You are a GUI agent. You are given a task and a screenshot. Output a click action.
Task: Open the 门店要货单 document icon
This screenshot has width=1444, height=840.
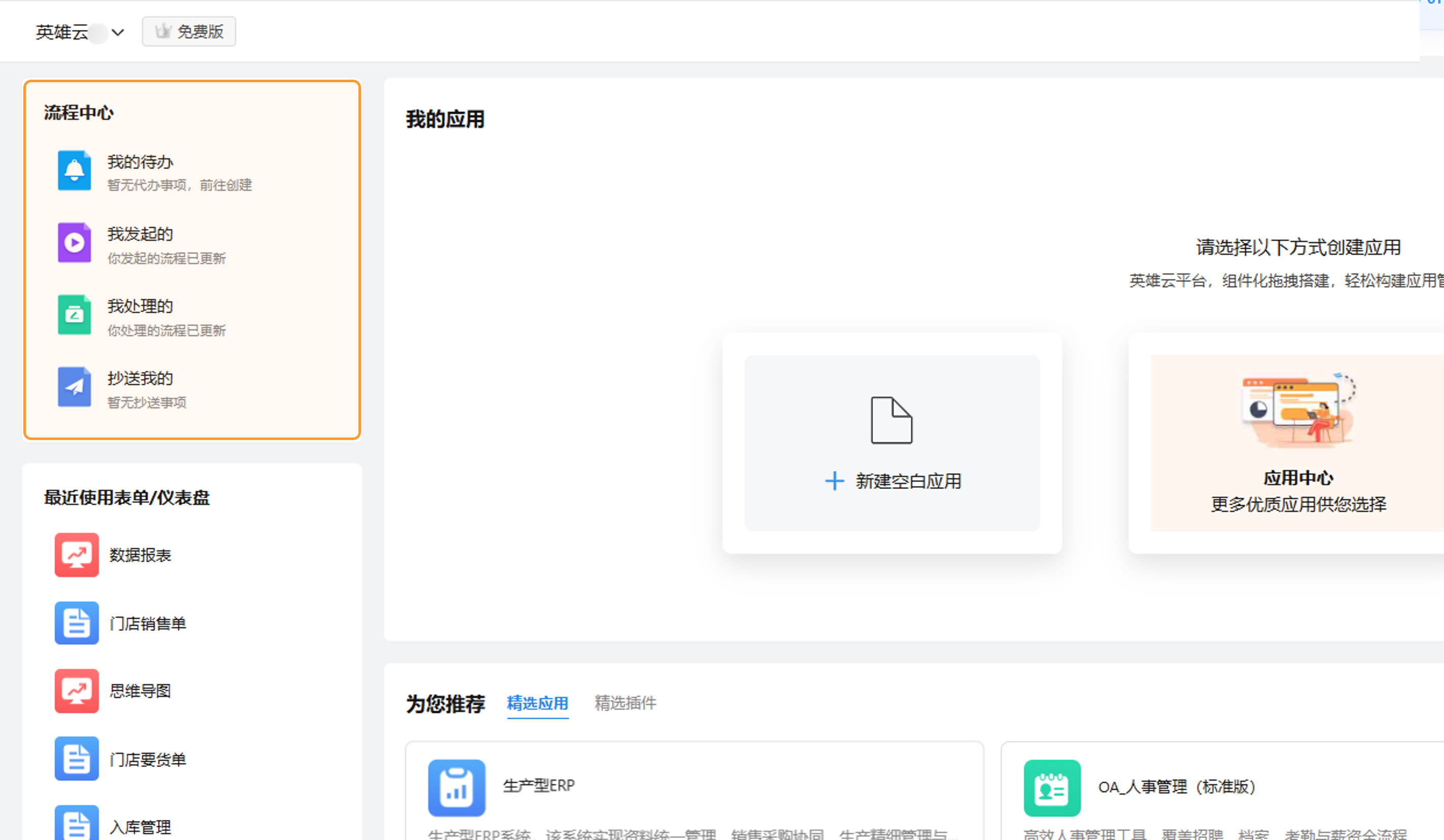pos(76,759)
